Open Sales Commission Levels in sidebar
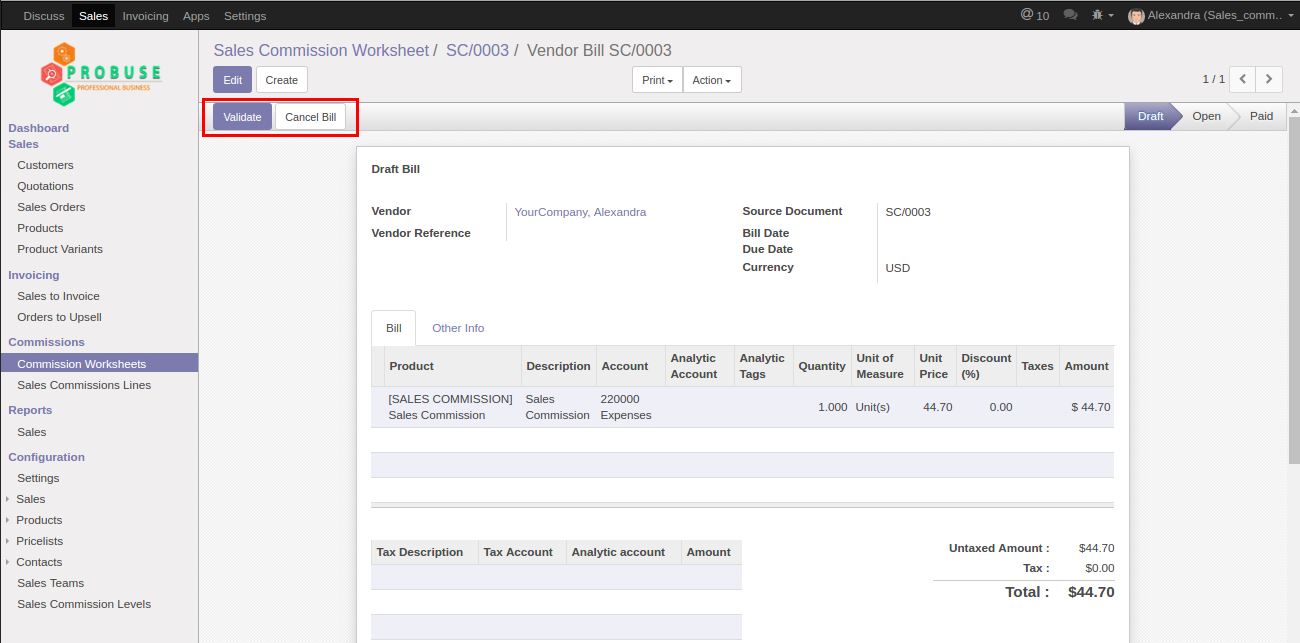 coord(84,604)
